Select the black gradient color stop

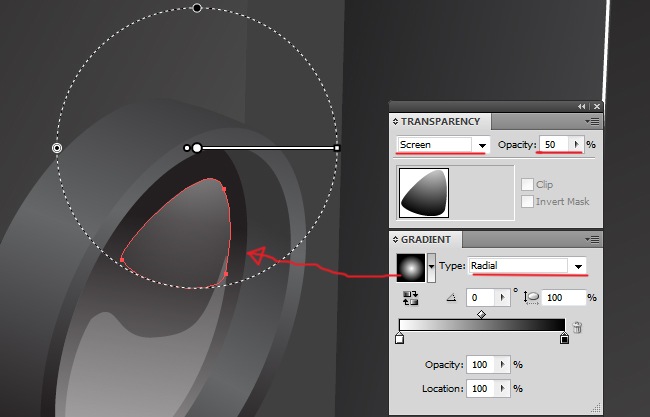(x=564, y=338)
